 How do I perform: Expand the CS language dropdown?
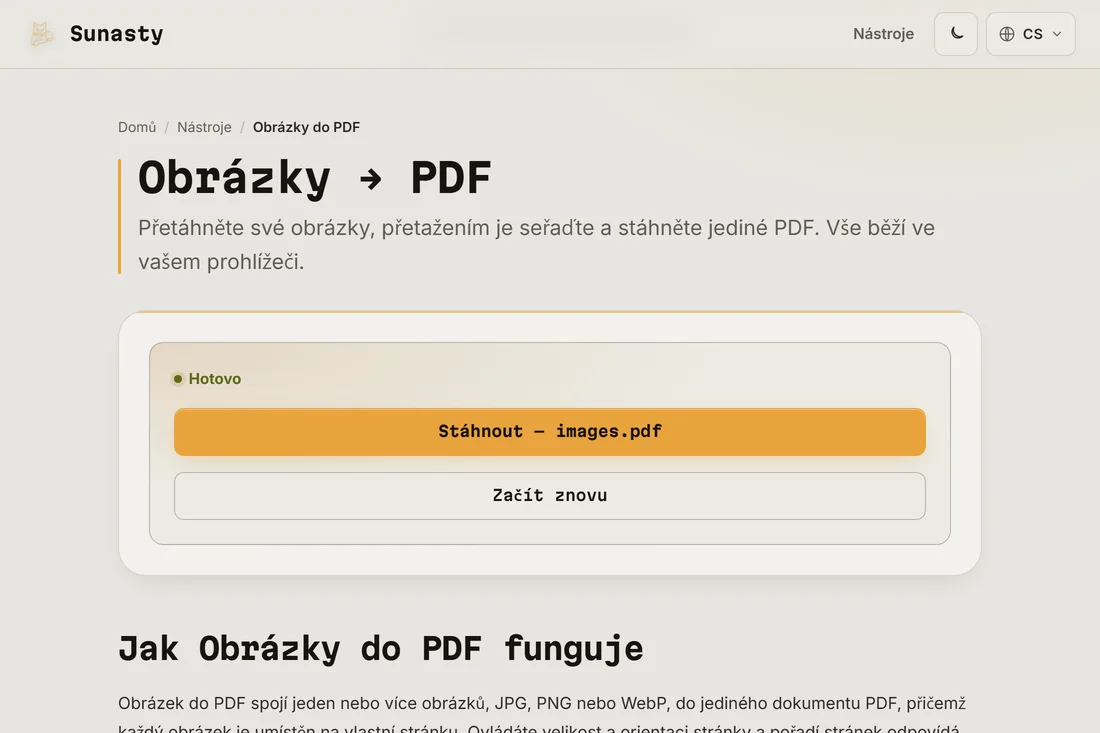pos(1031,34)
